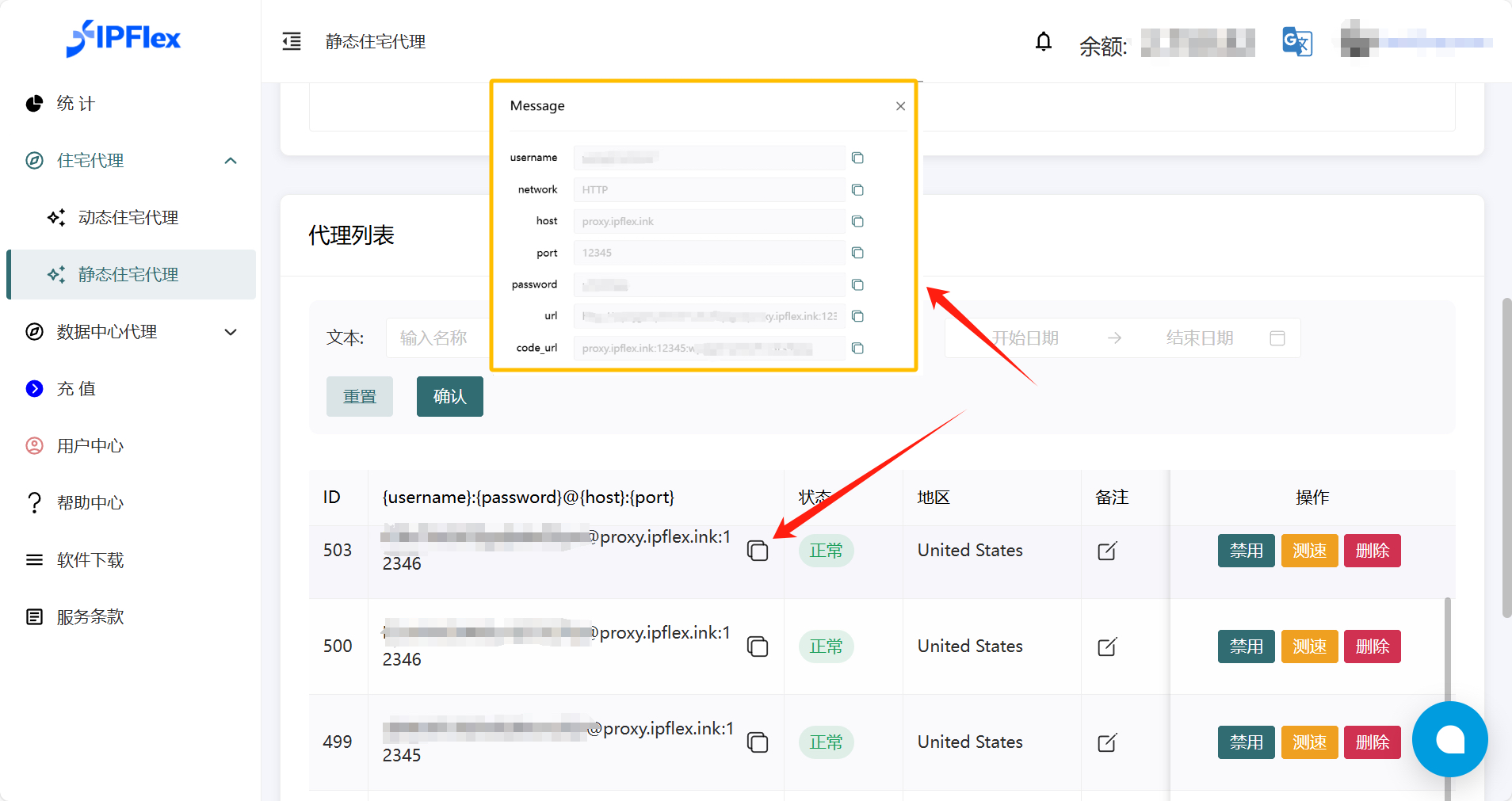Open the live chat bubble

(x=1449, y=739)
